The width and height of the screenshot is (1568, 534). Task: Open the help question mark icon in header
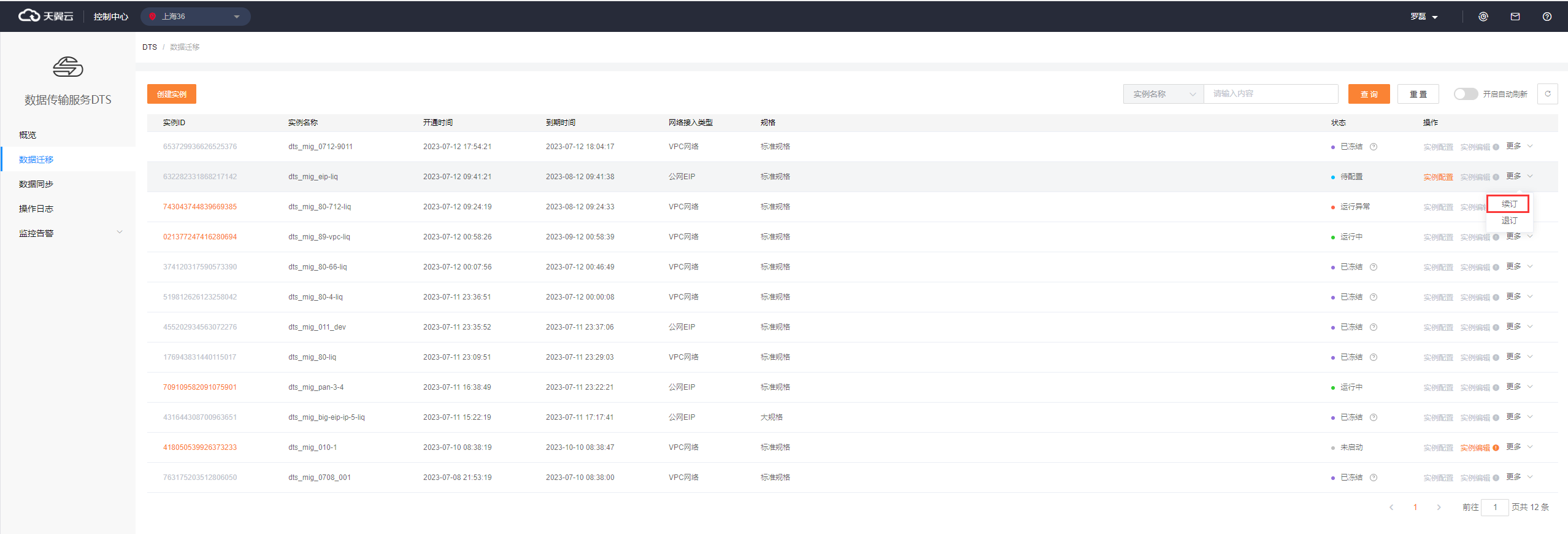(x=1547, y=17)
